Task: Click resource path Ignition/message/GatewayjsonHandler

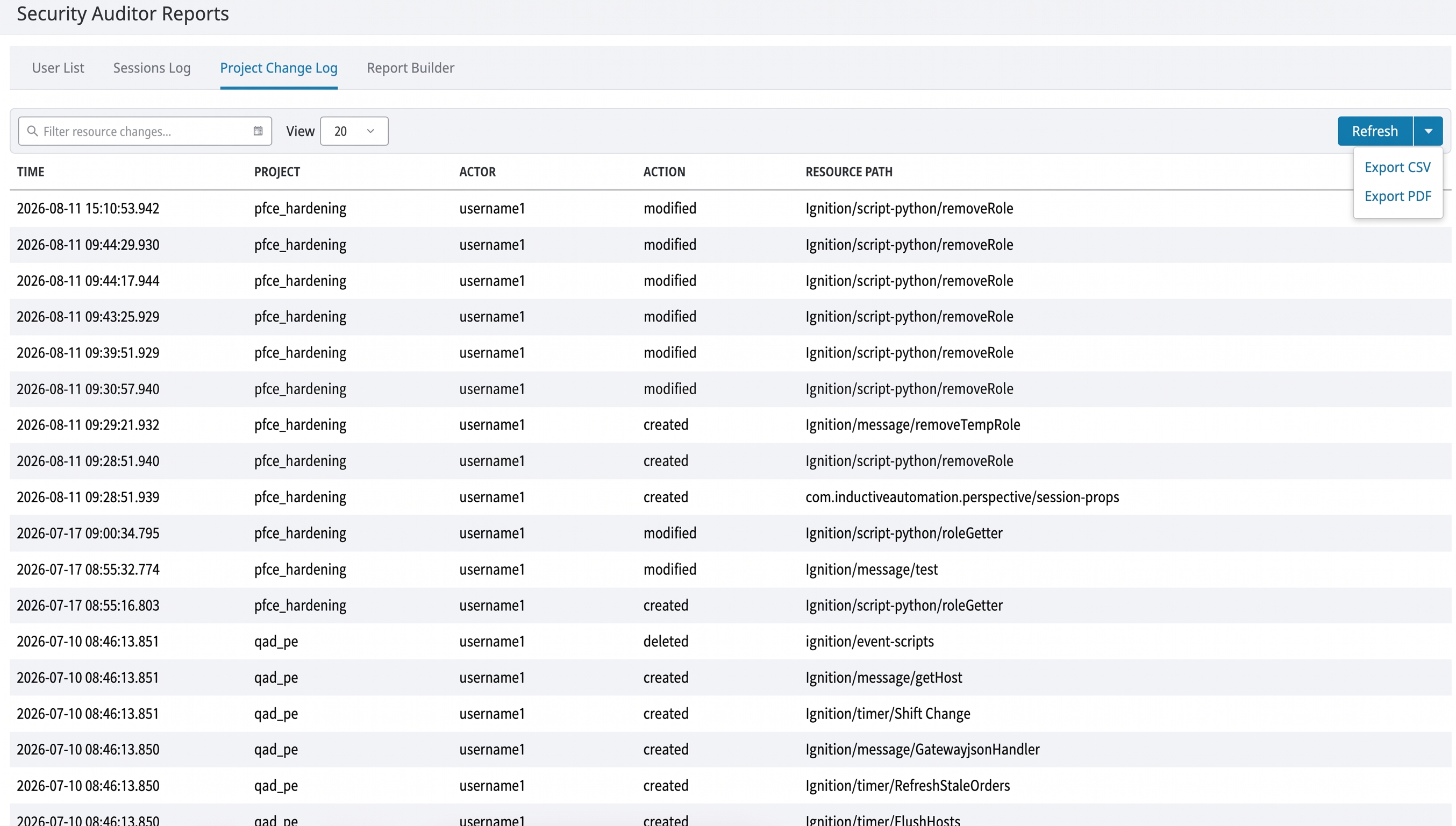Action: click(922, 750)
